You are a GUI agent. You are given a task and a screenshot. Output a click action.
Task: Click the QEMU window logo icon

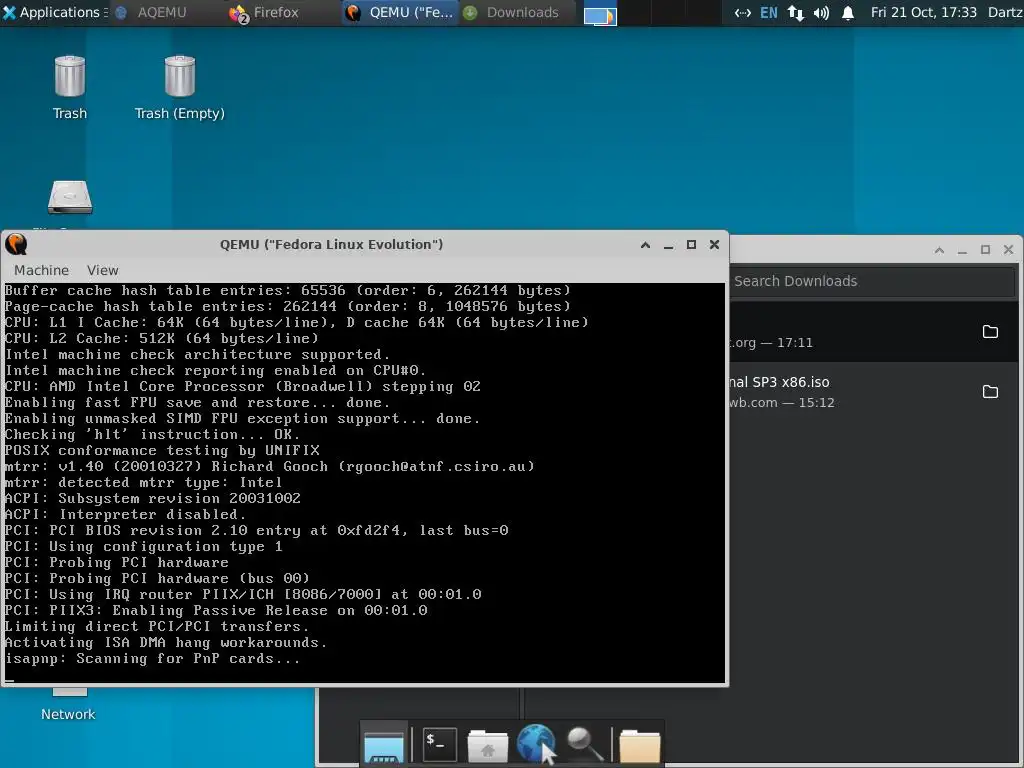click(x=16, y=244)
